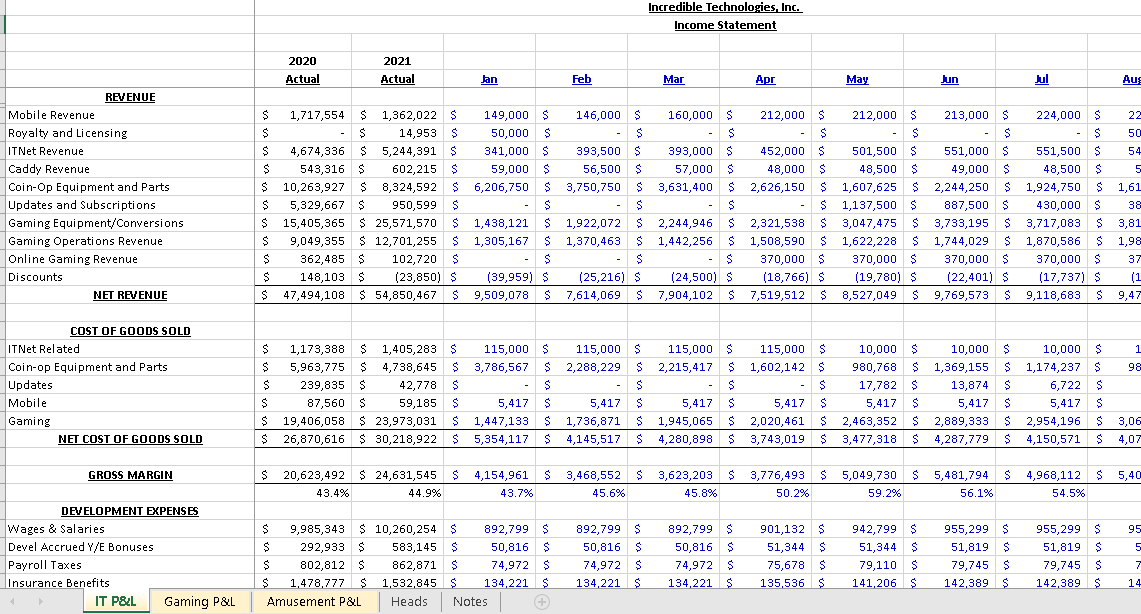
Task: Select COST OF GOODS SOLD heading
Action: click(x=130, y=331)
